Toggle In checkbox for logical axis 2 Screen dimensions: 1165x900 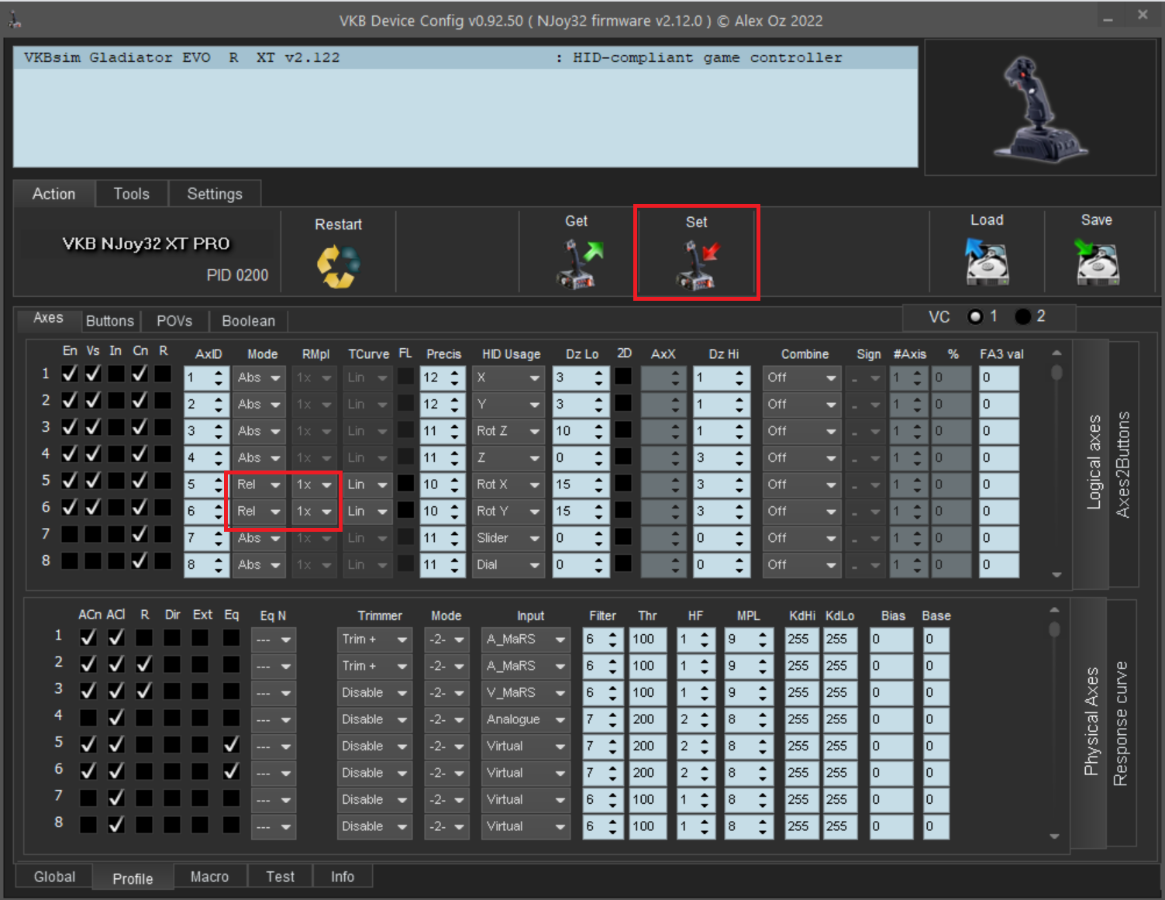point(116,401)
